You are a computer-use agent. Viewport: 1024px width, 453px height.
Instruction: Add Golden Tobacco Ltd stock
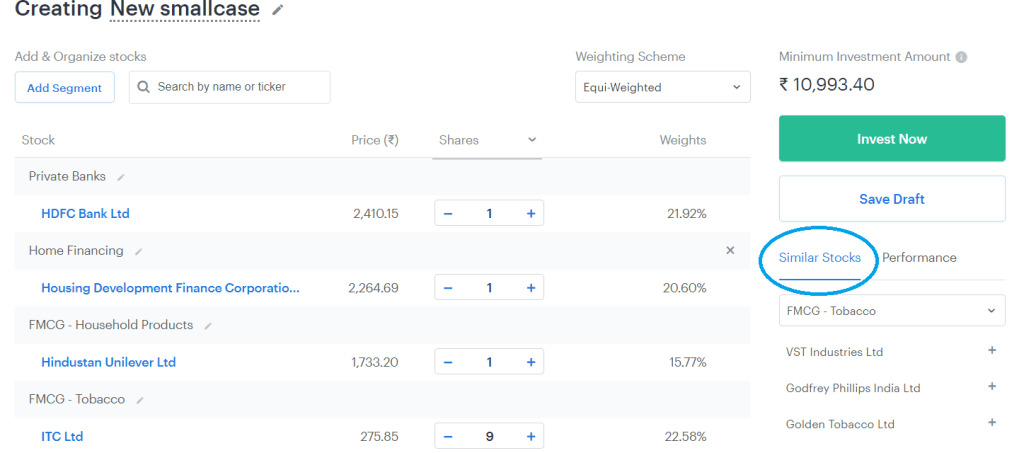click(992, 422)
